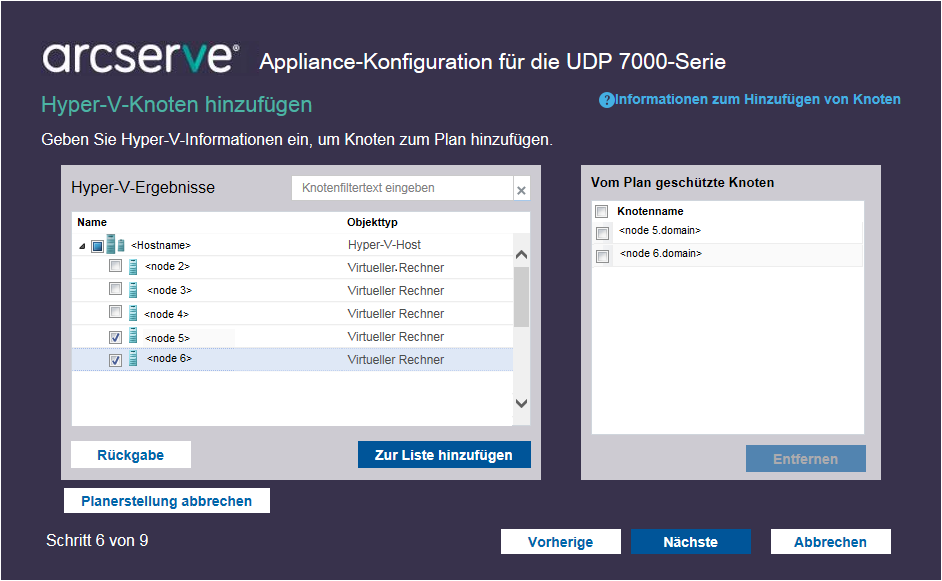Check the Knotenname select-all checkbox

(x=601, y=211)
